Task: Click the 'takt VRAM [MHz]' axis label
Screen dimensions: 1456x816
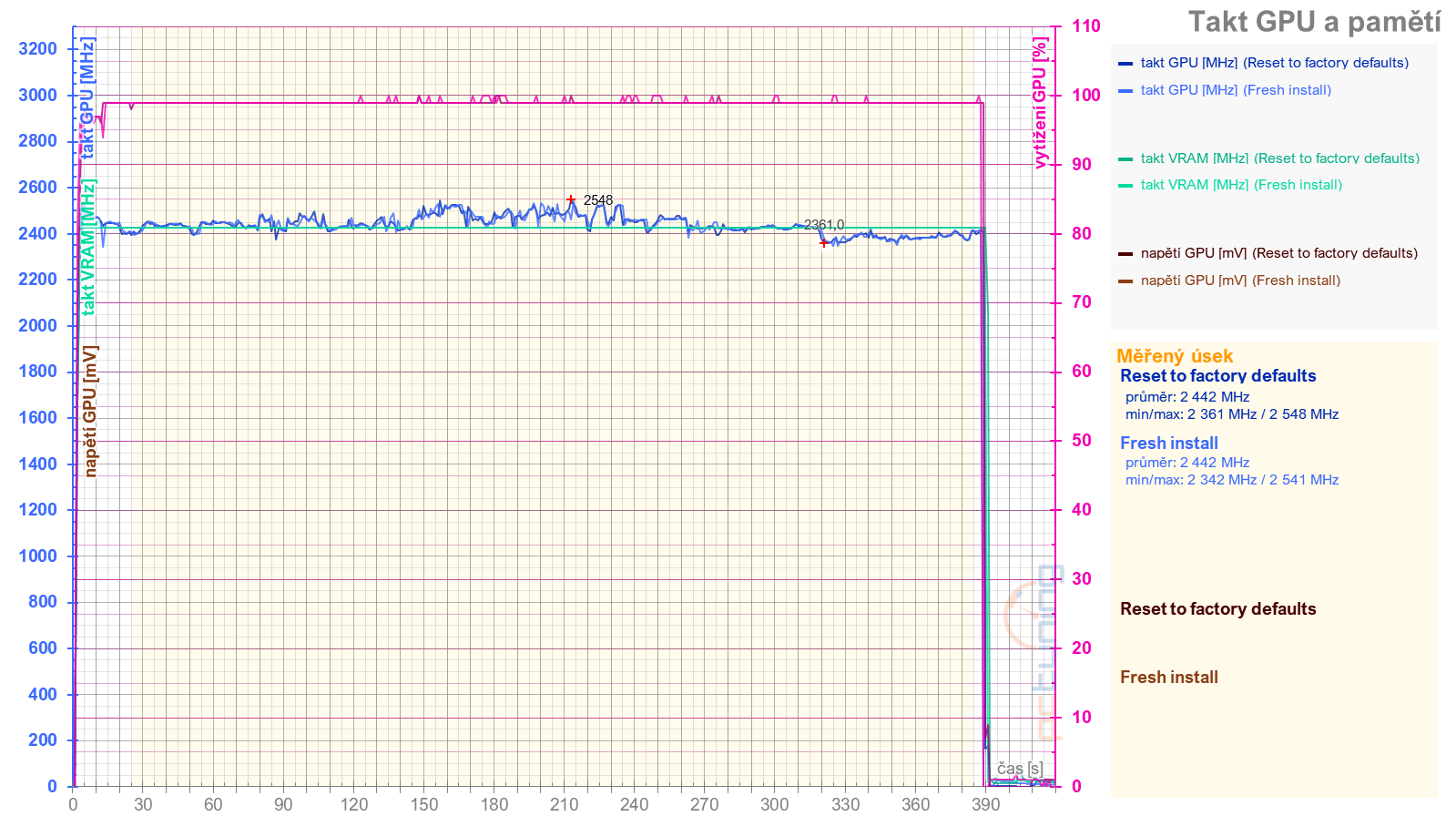Action: click(x=88, y=247)
